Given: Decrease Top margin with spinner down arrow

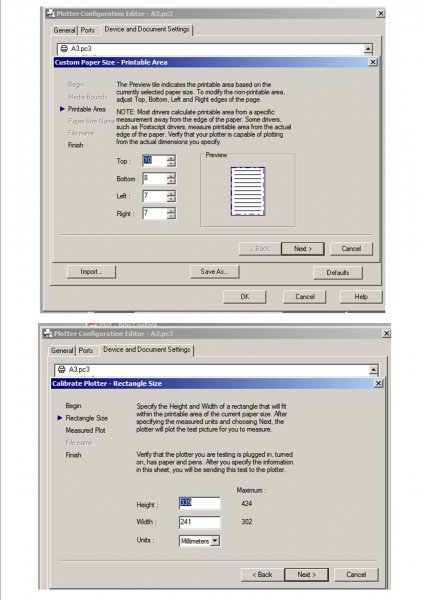Looking at the screenshot, I should pyautogui.click(x=171, y=163).
